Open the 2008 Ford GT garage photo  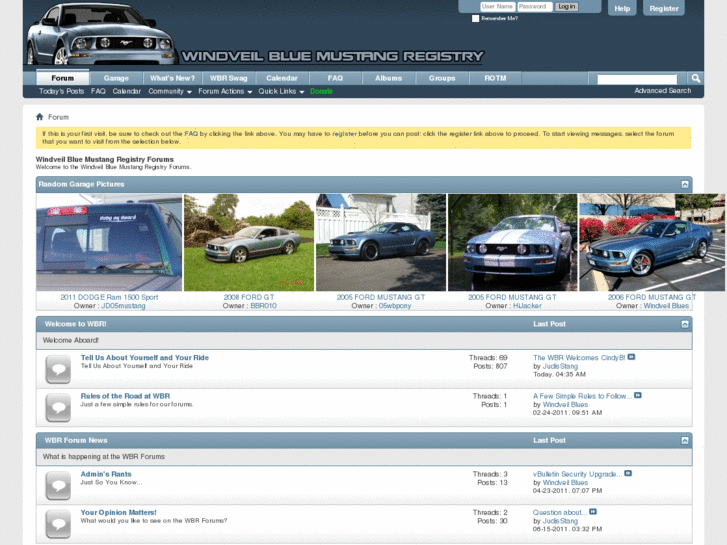tap(249, 243)
